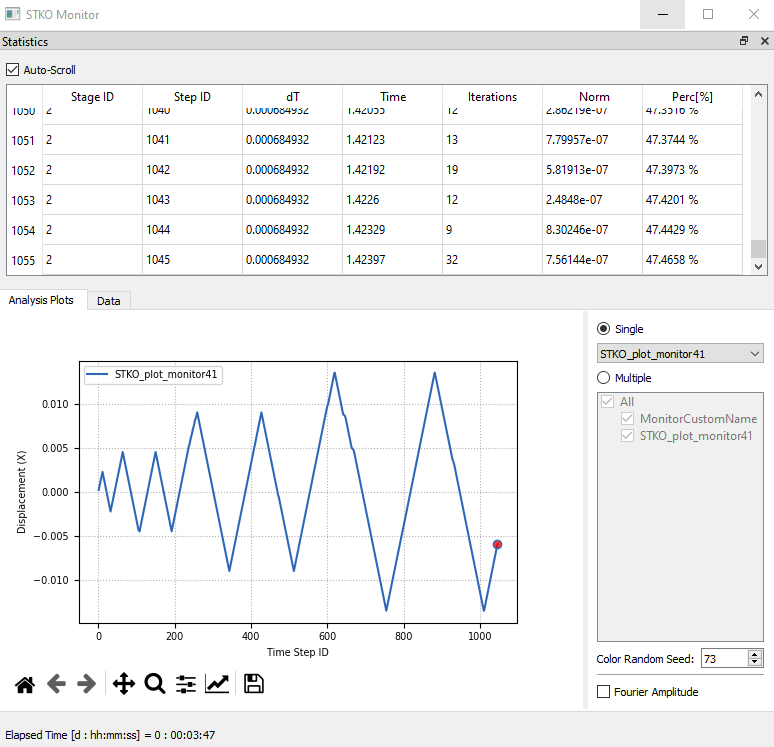Click Perc cell 47.4658 %

[692, 260]
